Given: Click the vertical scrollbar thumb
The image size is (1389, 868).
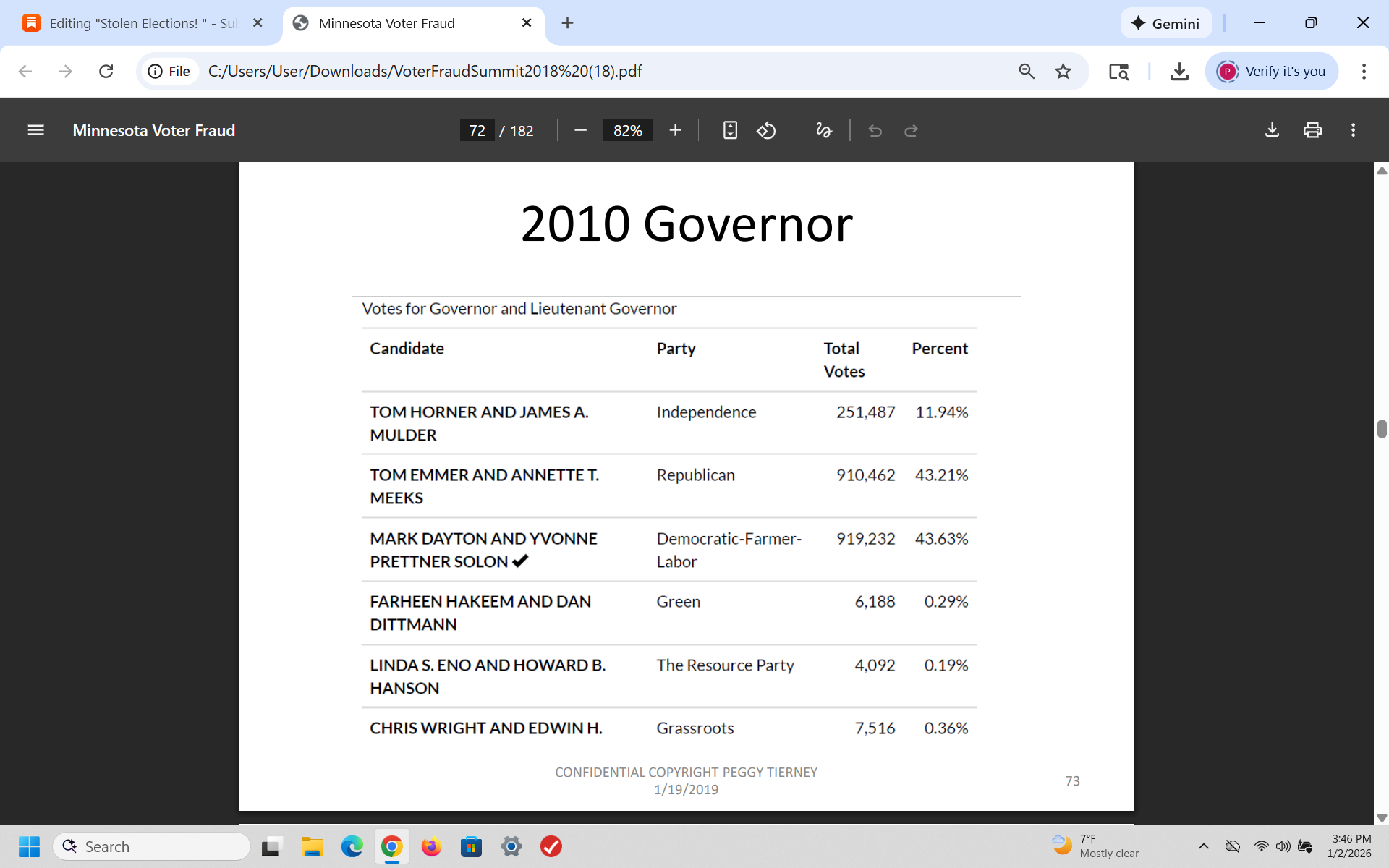Looking at the screenshot, I should pyautogui.click(x=1382, y=428).
